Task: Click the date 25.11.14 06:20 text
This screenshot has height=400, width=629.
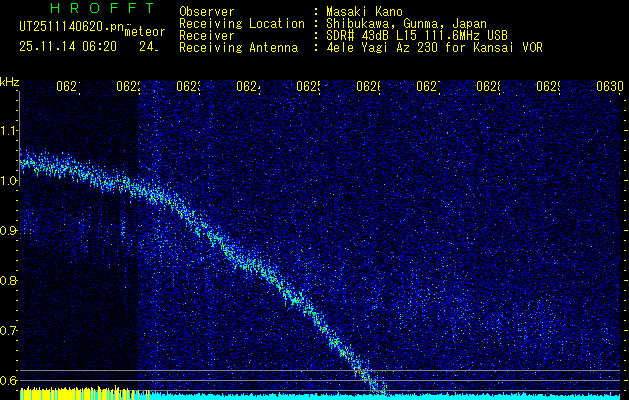Action: click(68, 47)
